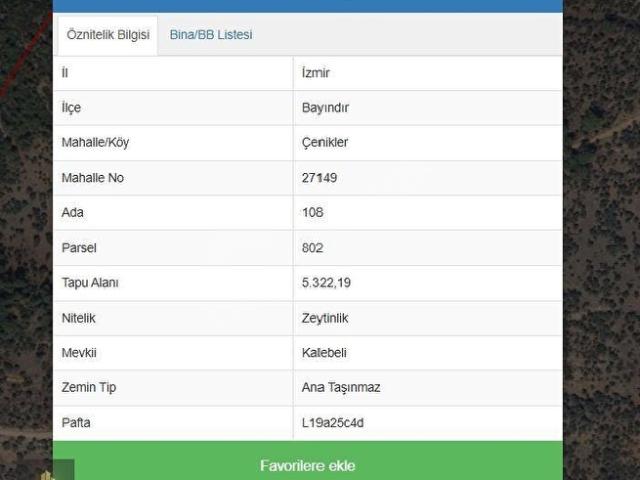
Task: Click the Nitelik row label
Action: coord(78,318)
